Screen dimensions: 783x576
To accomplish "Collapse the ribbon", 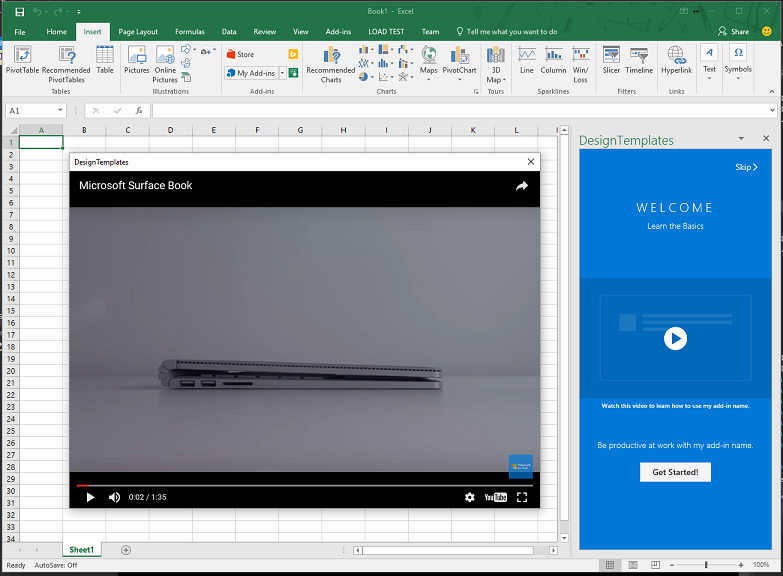I will [x=772, y=91].
